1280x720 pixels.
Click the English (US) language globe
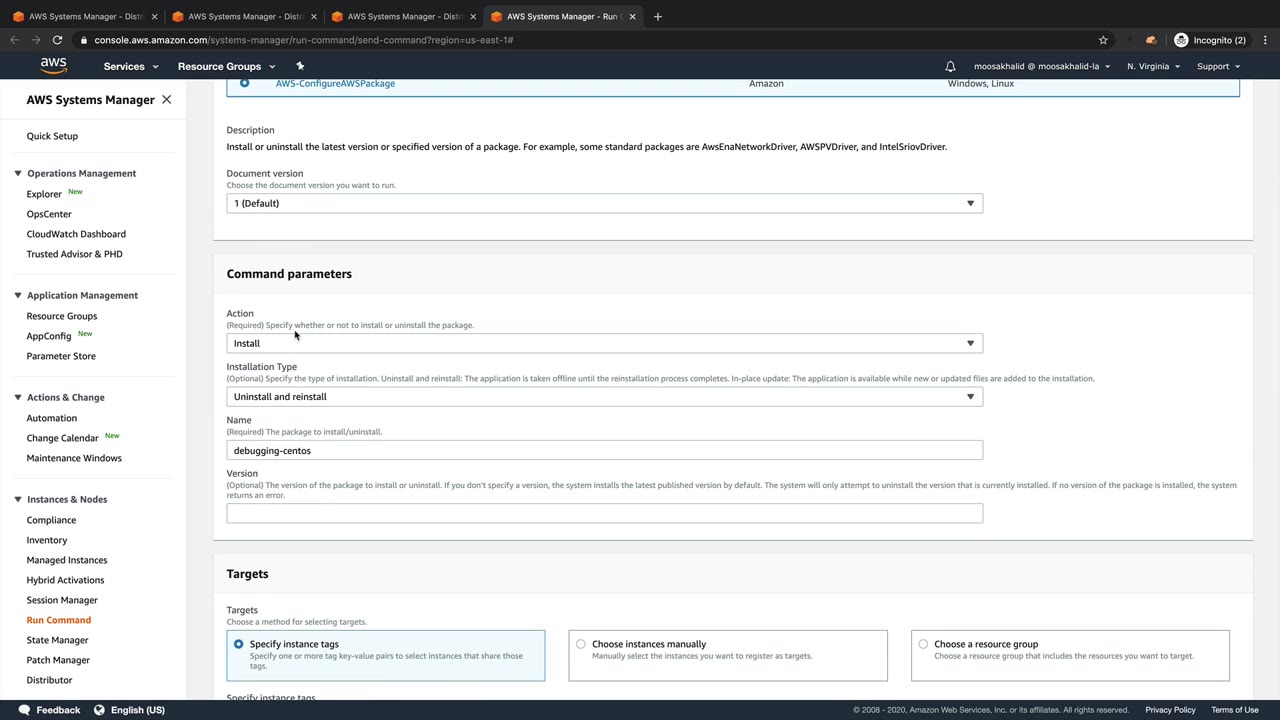(99, 710)
